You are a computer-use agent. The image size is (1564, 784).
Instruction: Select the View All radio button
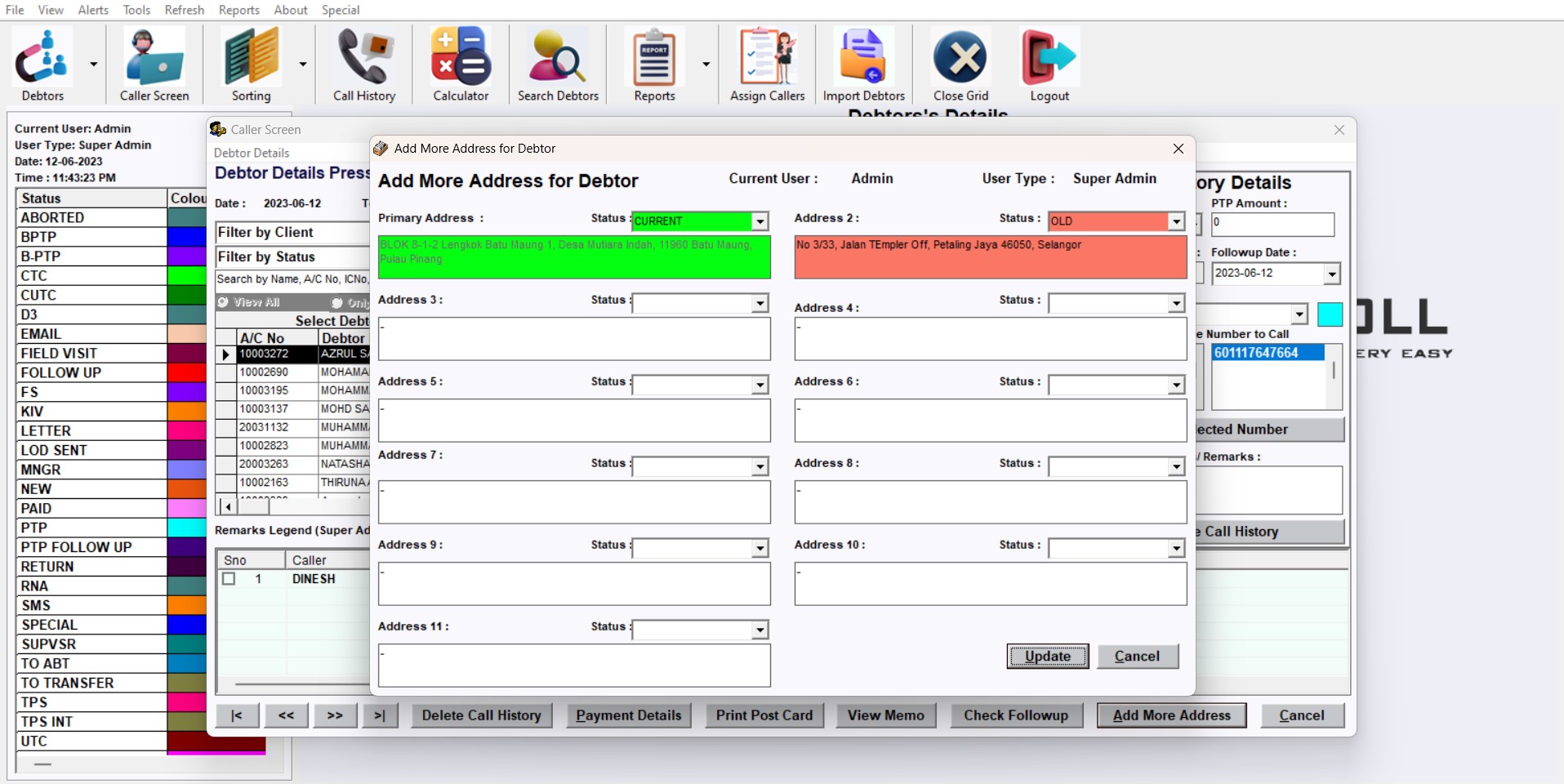pos(223,303)
